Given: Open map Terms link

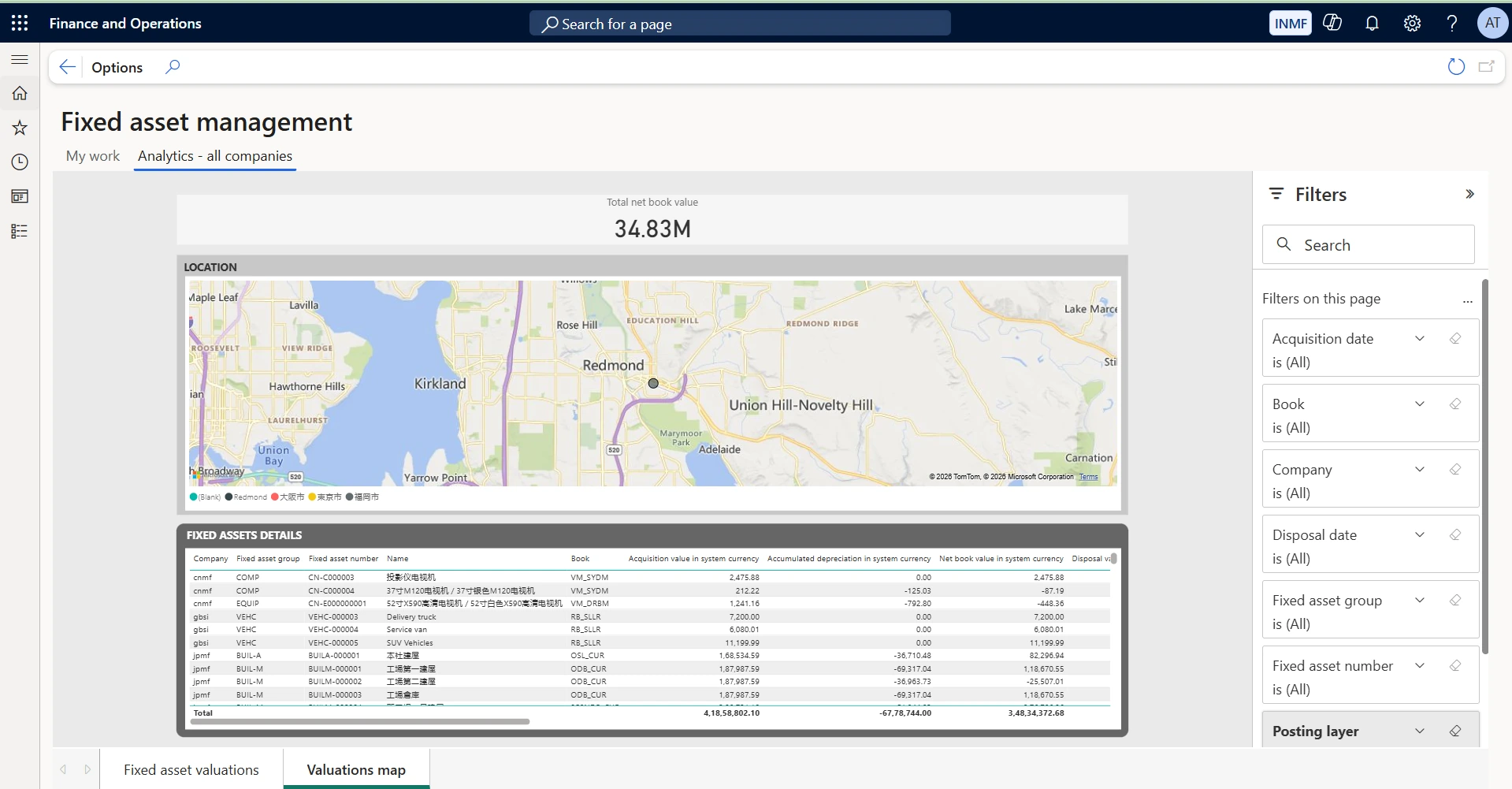Looking at the screenshot, I should (1088, 477).
